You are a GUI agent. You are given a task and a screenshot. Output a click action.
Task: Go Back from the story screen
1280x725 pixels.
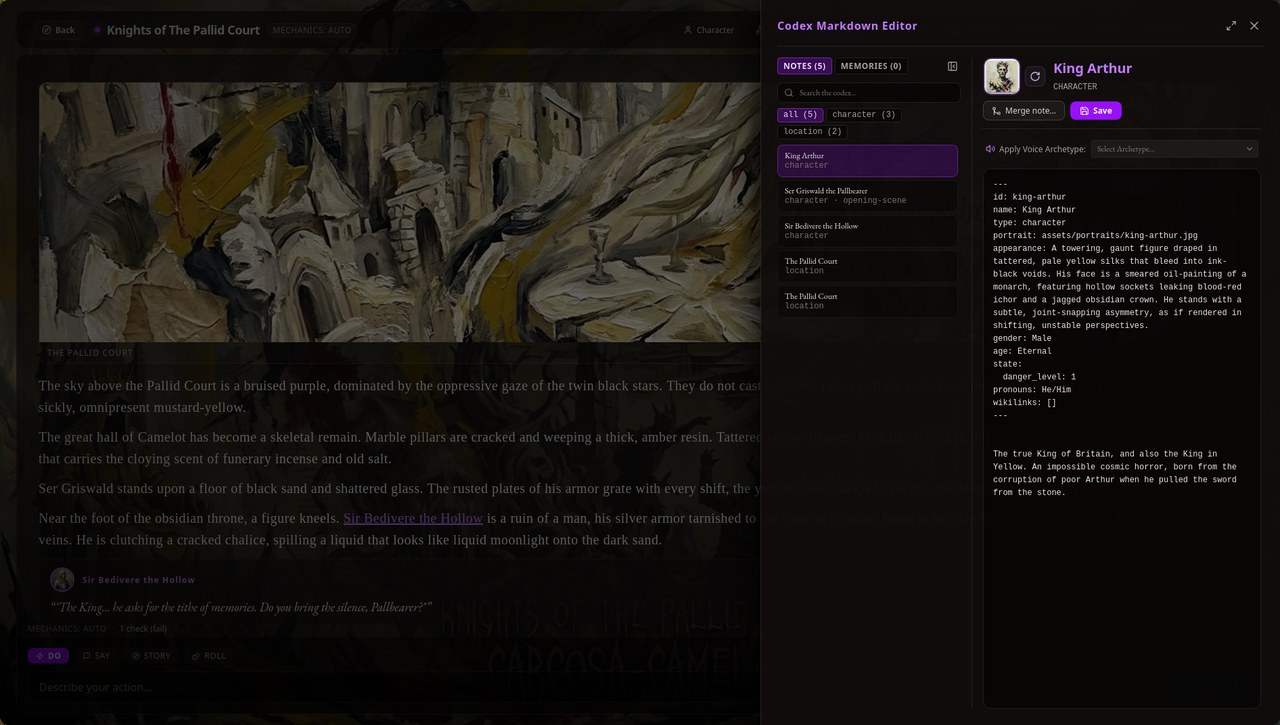[x=58, y=30]
